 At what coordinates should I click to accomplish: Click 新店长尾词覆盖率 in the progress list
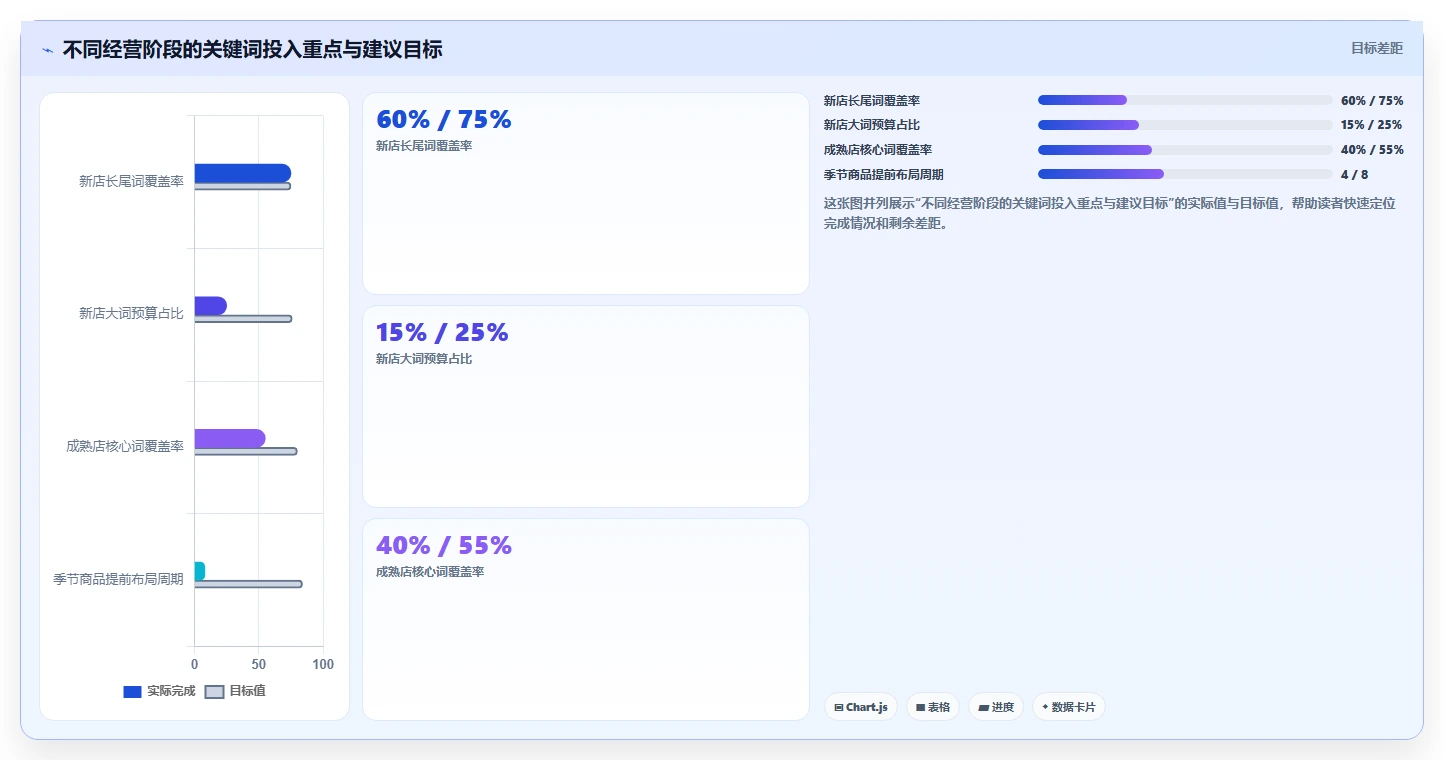872,101
